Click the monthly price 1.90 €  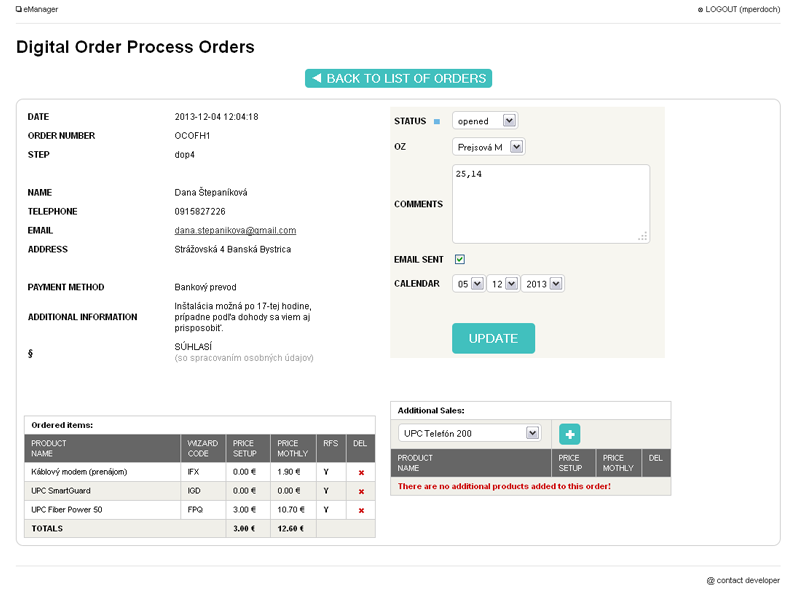click(x=289, y=472)
